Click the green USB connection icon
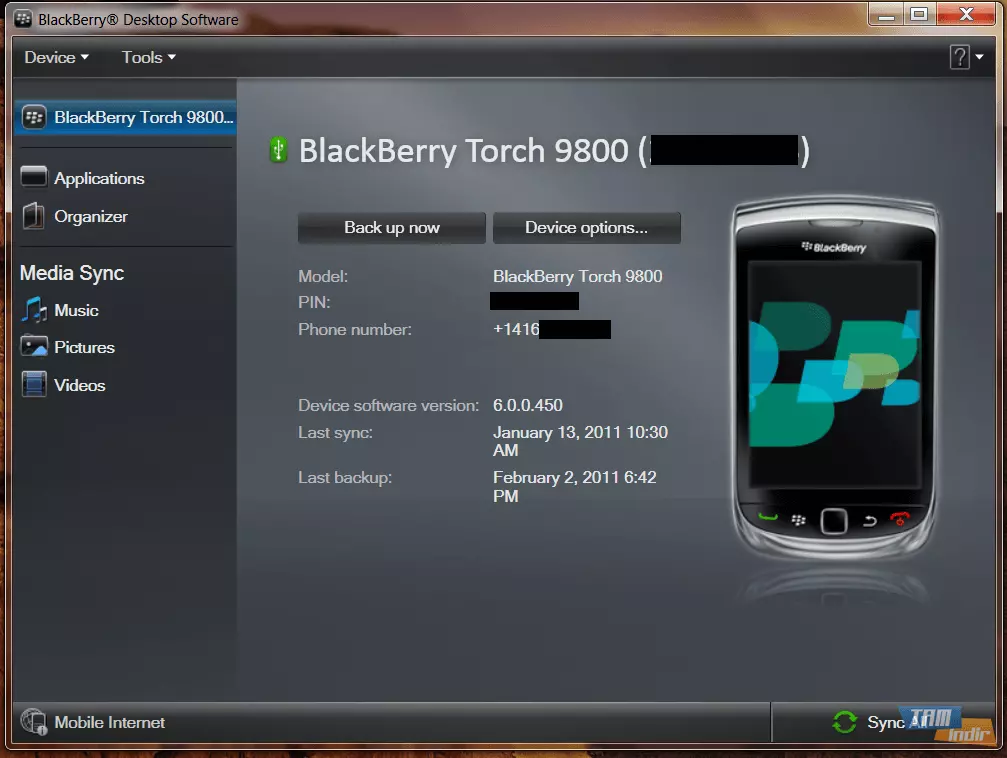The image size is (1007, 758). 278,150
